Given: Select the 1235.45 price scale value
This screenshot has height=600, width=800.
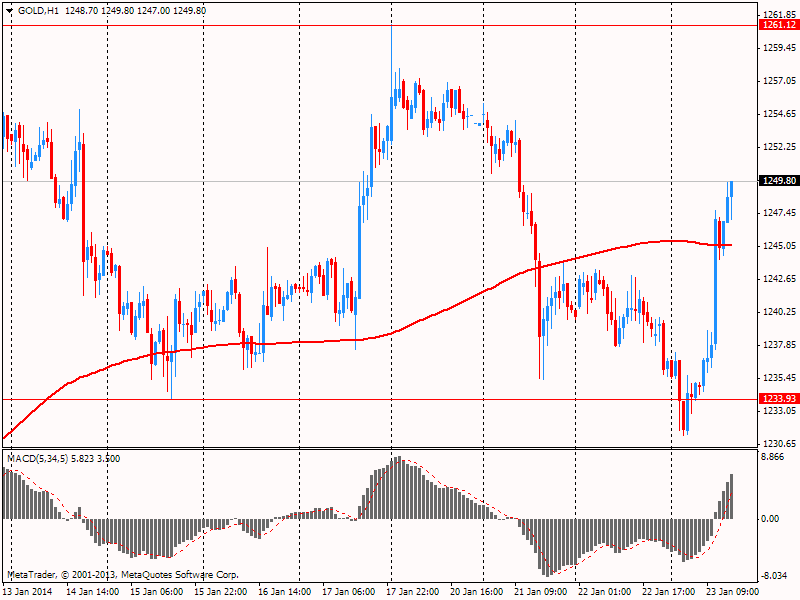Looking at the screenshot, I should (x=779, y=378).
